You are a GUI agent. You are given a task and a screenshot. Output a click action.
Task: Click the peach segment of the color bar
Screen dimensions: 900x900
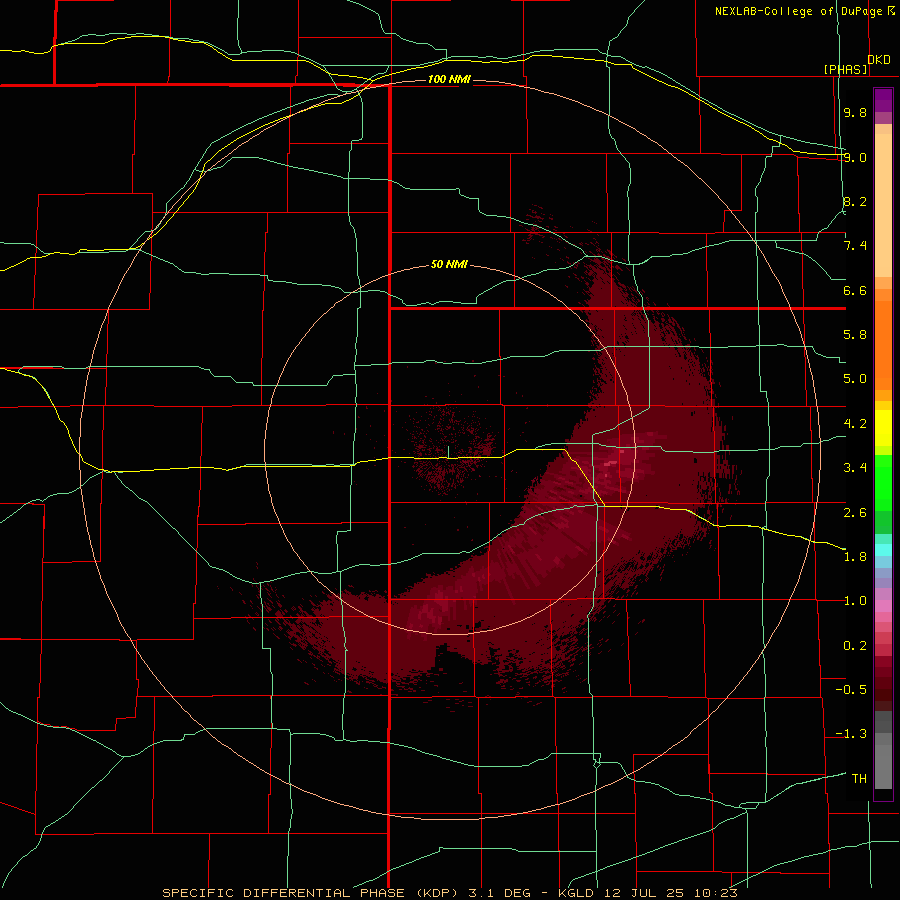883,201
